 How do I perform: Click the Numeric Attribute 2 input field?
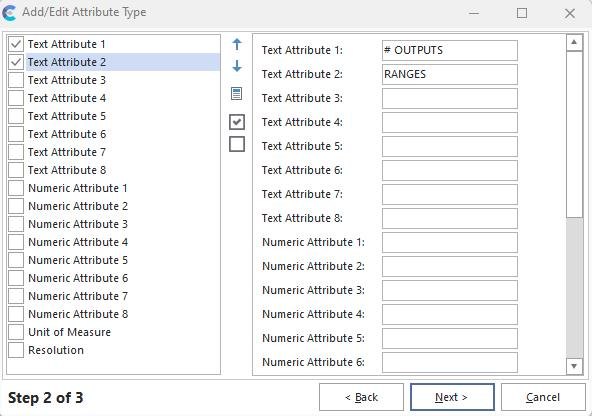point(450,266)
